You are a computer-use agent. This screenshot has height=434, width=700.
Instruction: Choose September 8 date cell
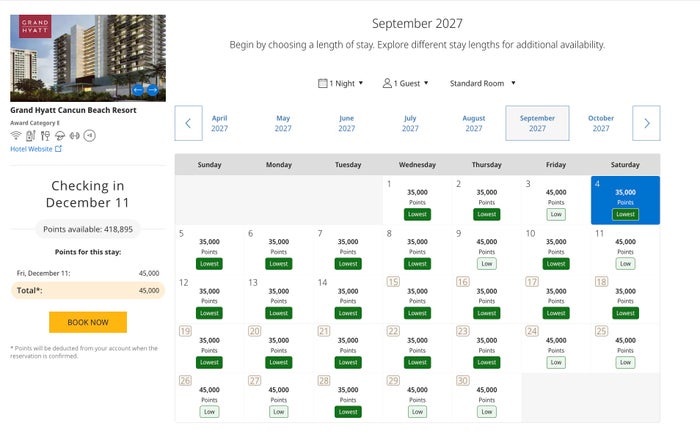[417, 250]
